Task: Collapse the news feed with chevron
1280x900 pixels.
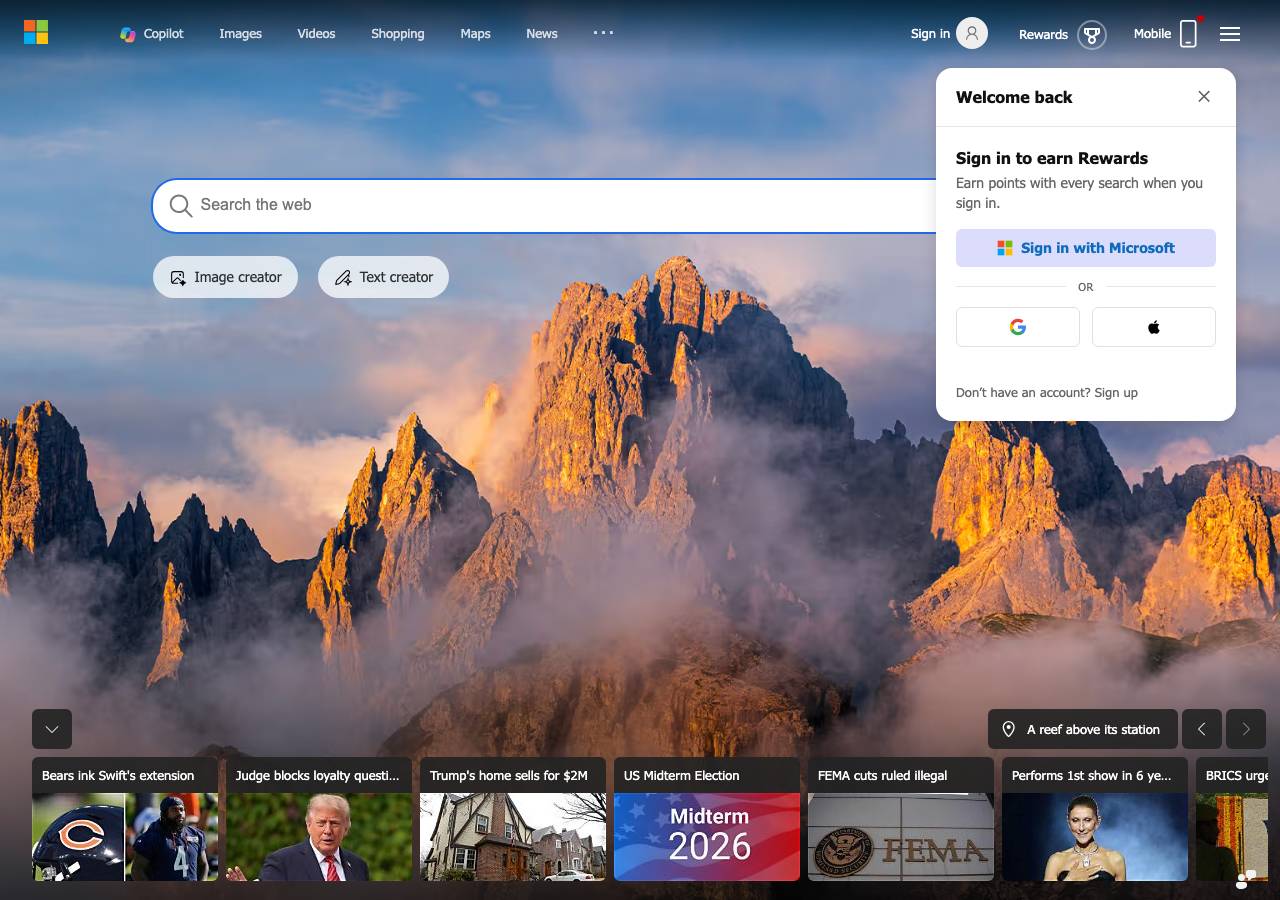Action: tap(52, 729)
